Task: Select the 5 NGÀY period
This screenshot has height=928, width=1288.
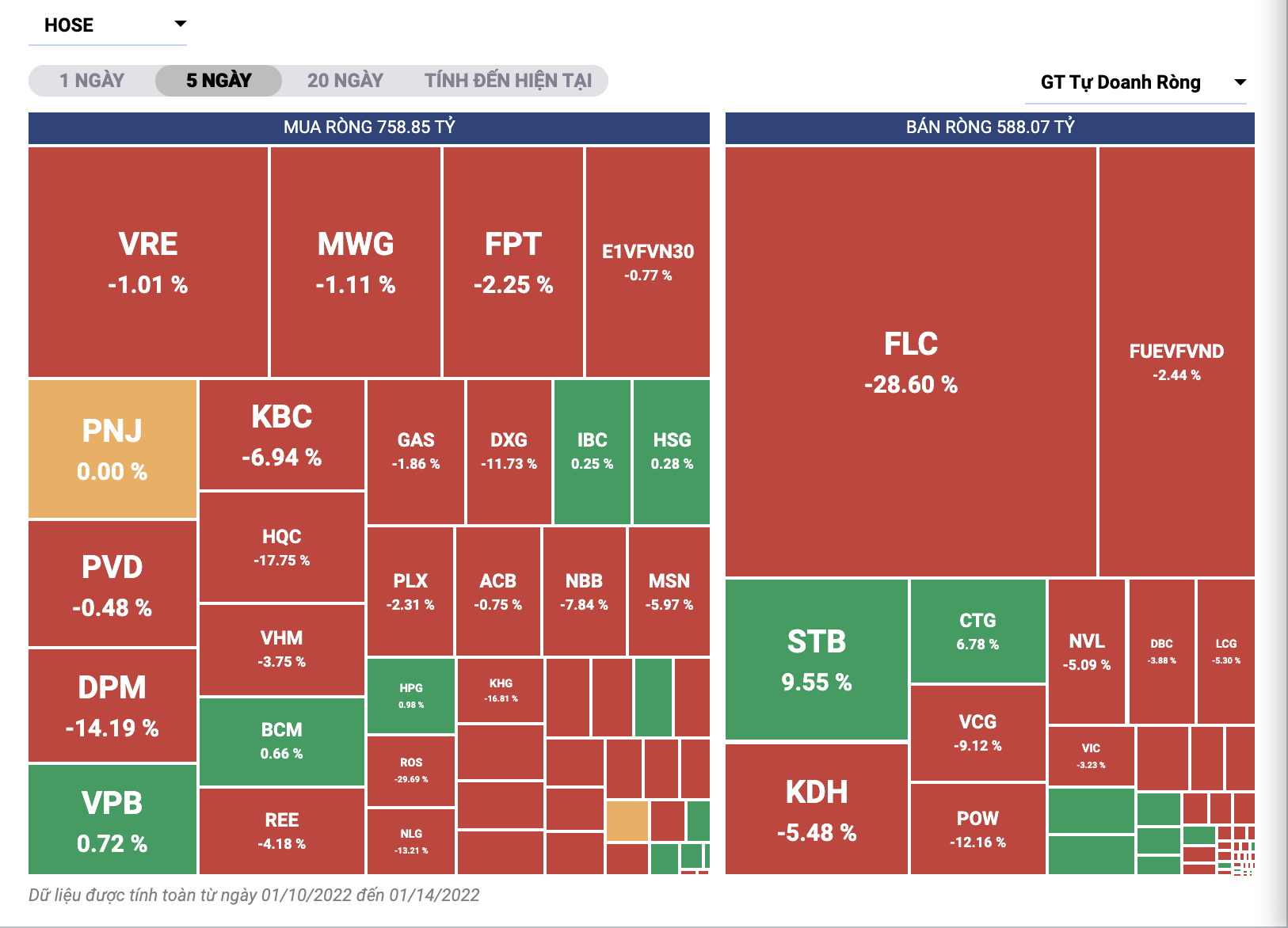Action: click(219, 81)
